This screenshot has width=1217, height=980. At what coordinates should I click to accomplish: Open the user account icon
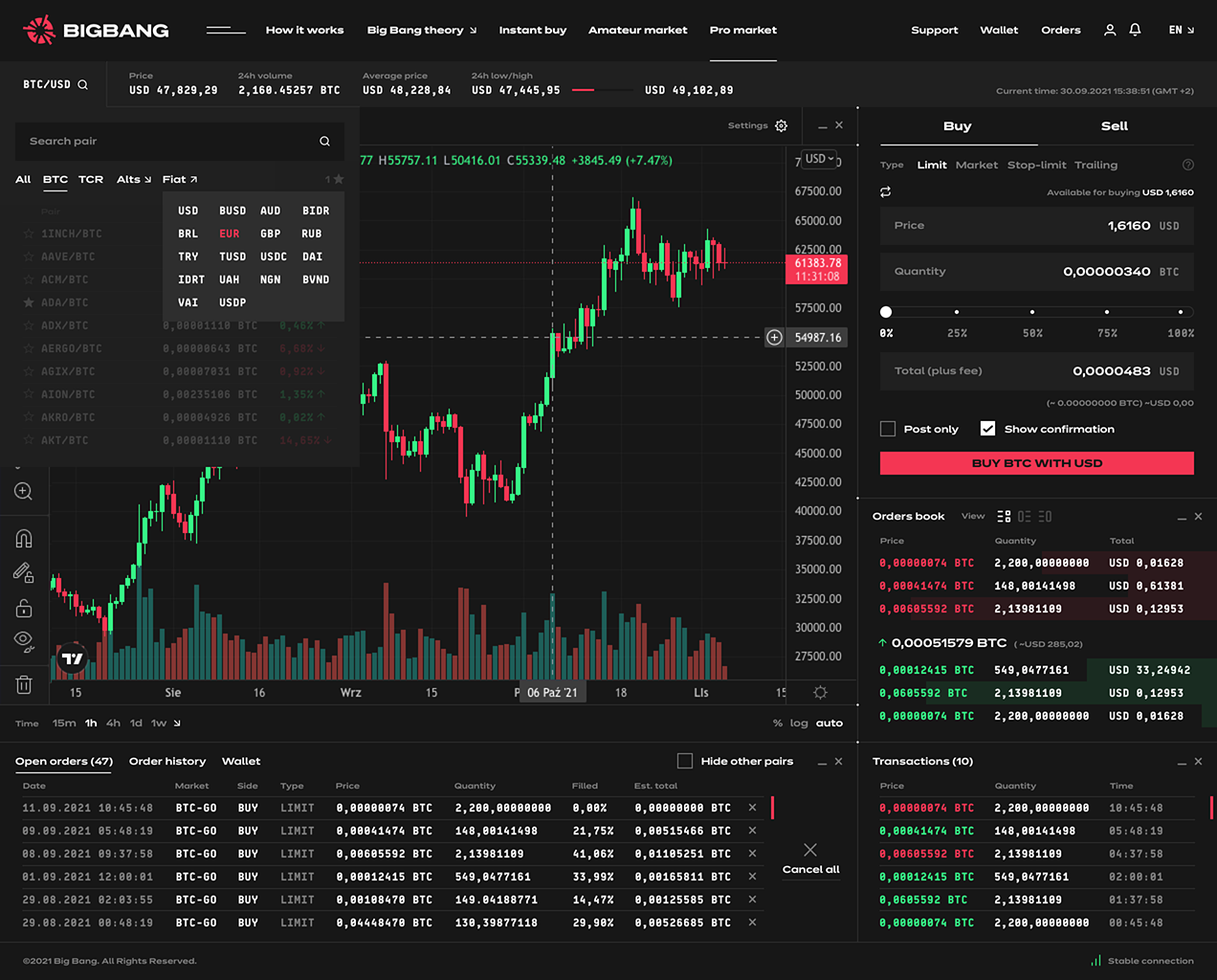(x=1110, y=30)
